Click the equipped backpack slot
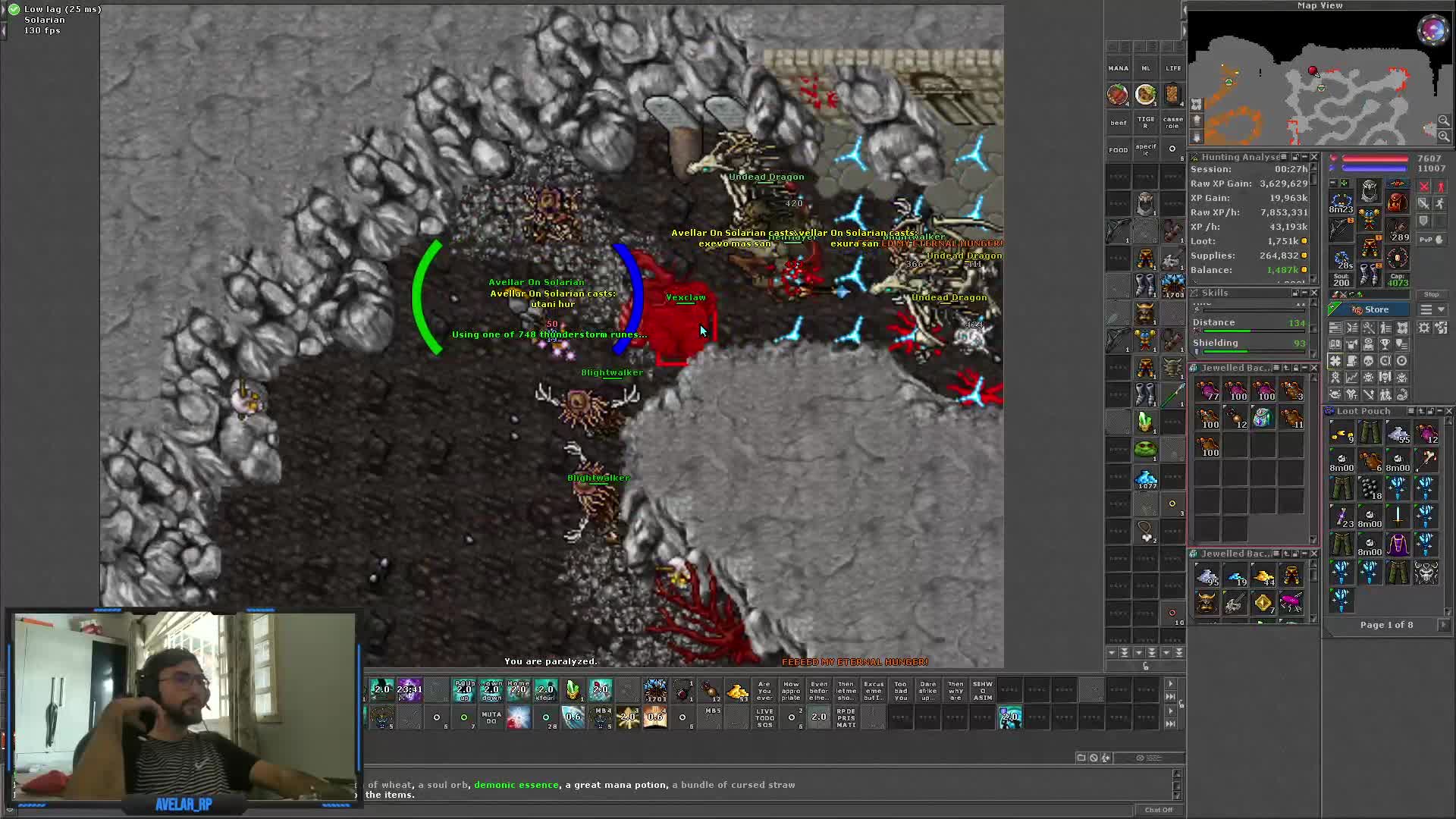 pos(1397,202)
